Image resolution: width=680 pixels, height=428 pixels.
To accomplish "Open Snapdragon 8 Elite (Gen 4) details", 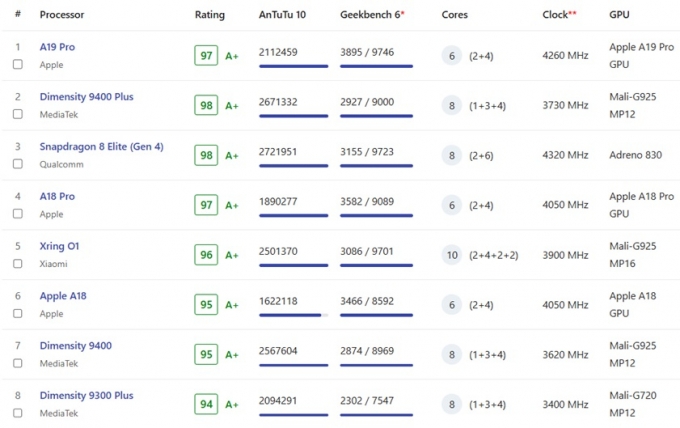I will [101, 147].
